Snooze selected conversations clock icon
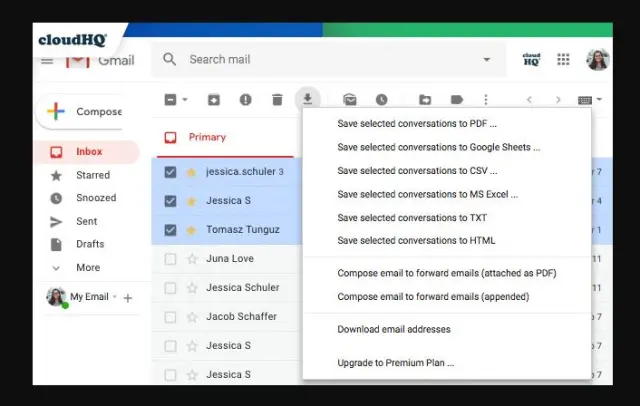640x406 pixels. (x=382, y=100)
